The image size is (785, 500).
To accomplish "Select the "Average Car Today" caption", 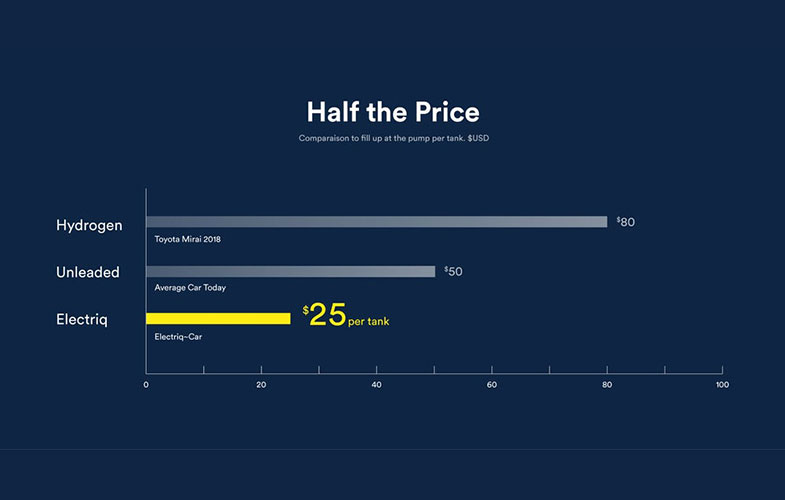I will coord(190,288).
